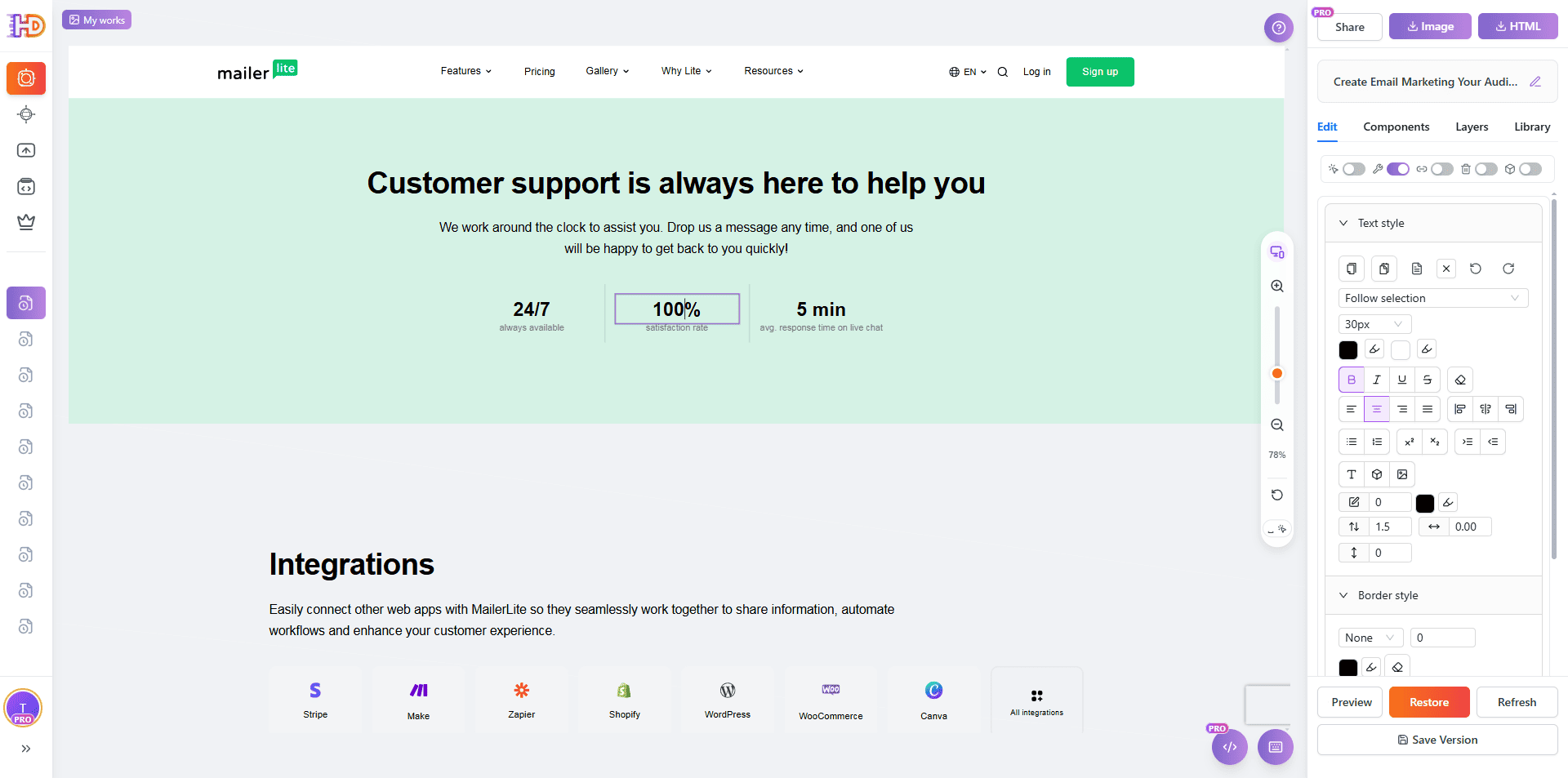The width and height of the screenshot is (1568, 778).
Task: Switch to the Components tab
Action: point(1396,127)
